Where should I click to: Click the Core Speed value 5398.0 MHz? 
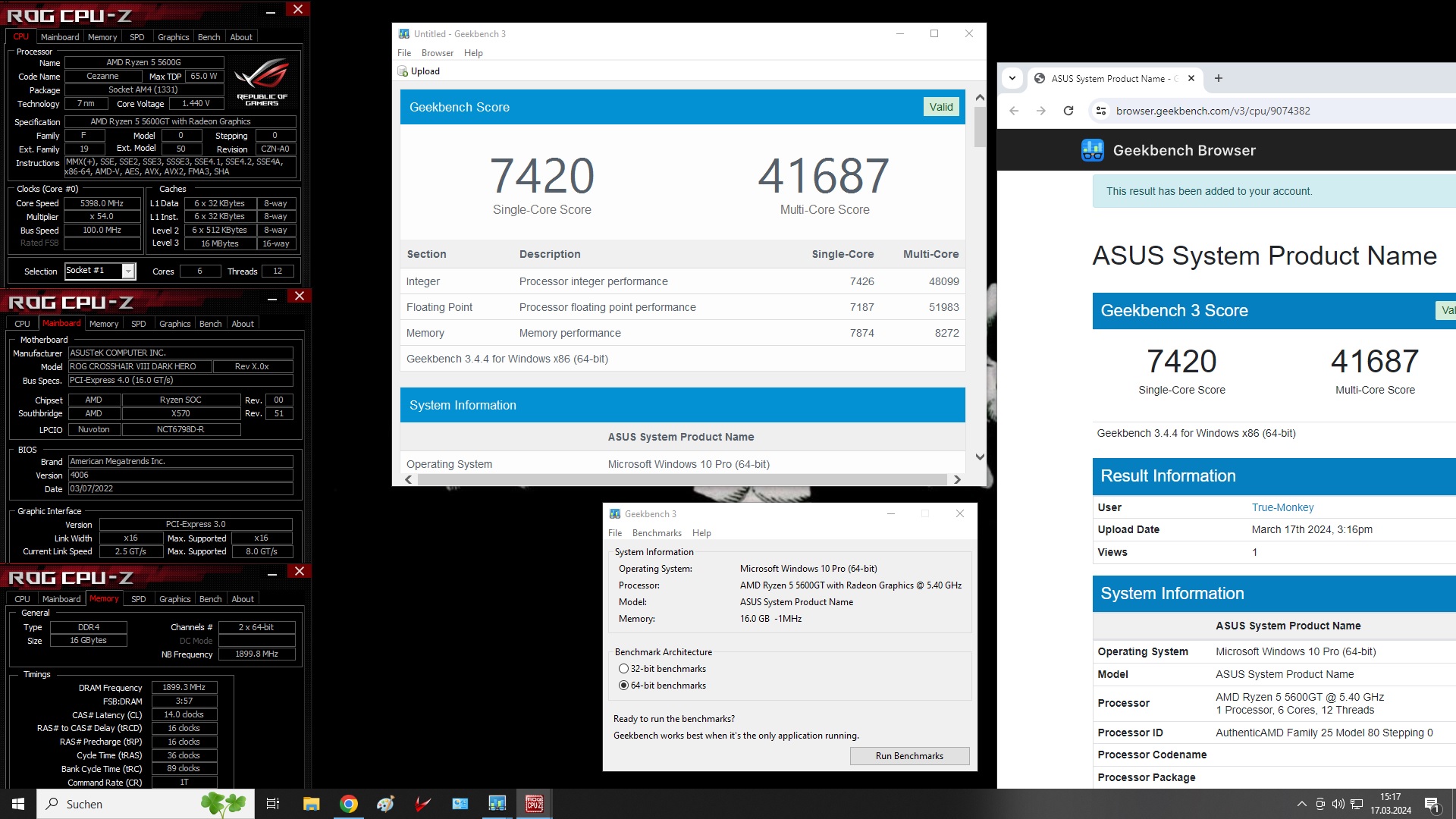pyautogui.click(x=102, y=203)
